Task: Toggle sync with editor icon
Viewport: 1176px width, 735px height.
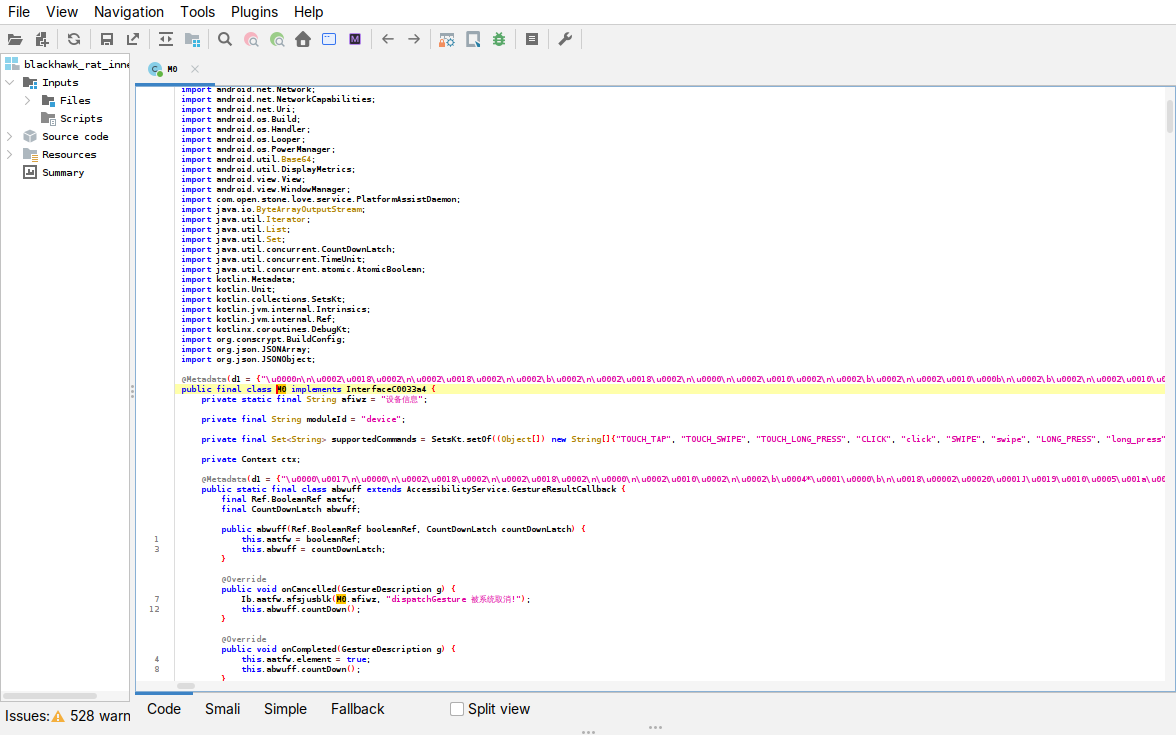Action: coord(166,40)
